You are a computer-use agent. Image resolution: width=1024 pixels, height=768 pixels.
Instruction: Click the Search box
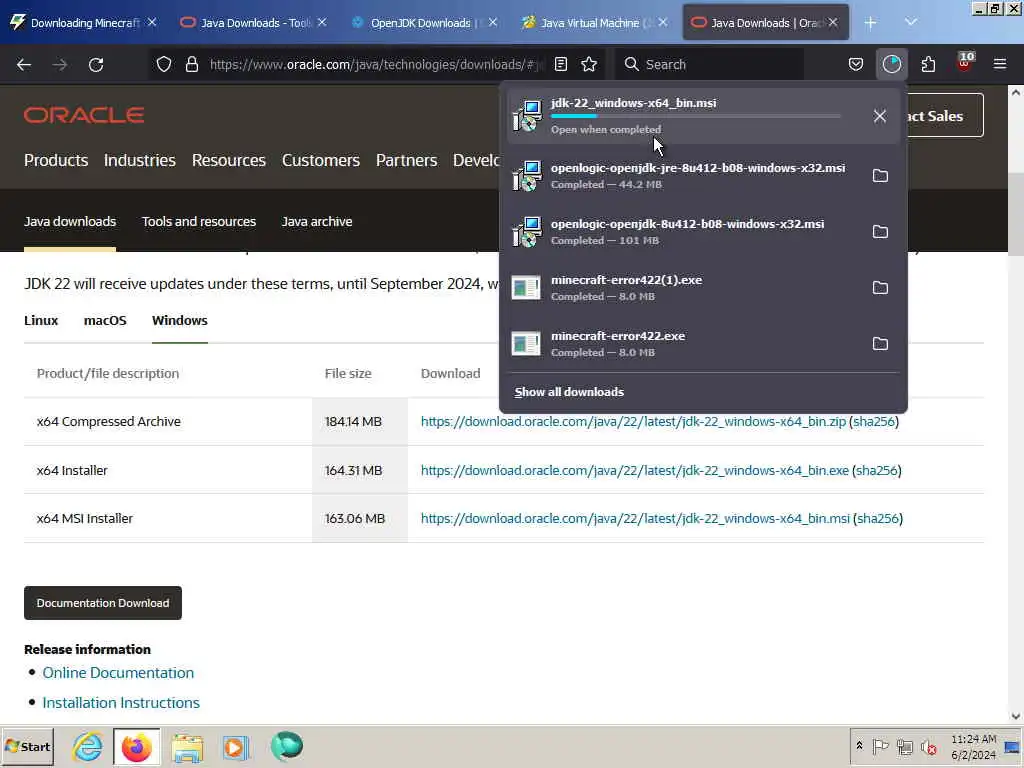pos(710,65)
